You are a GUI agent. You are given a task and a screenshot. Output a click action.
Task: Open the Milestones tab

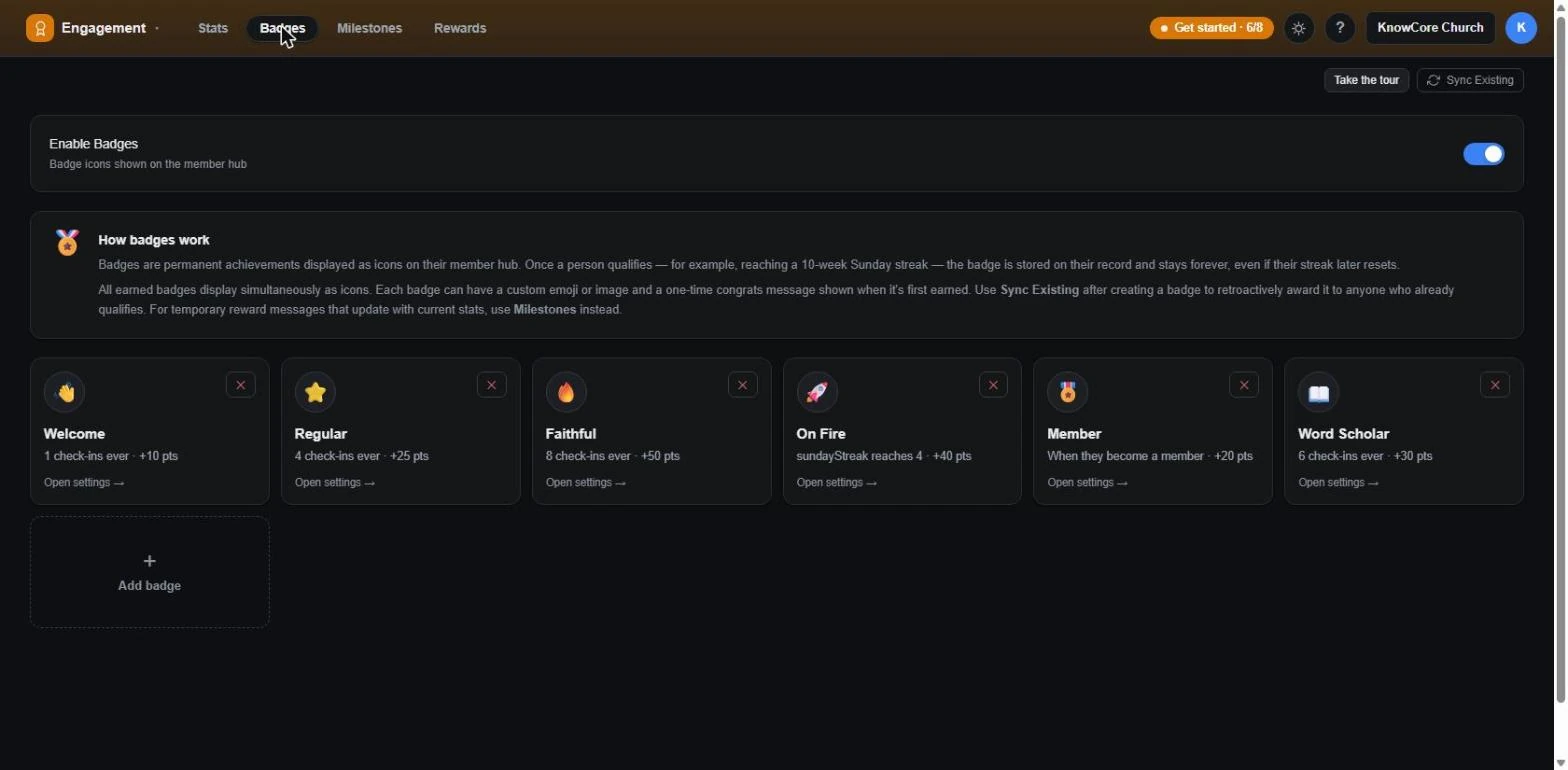[369, 28]
